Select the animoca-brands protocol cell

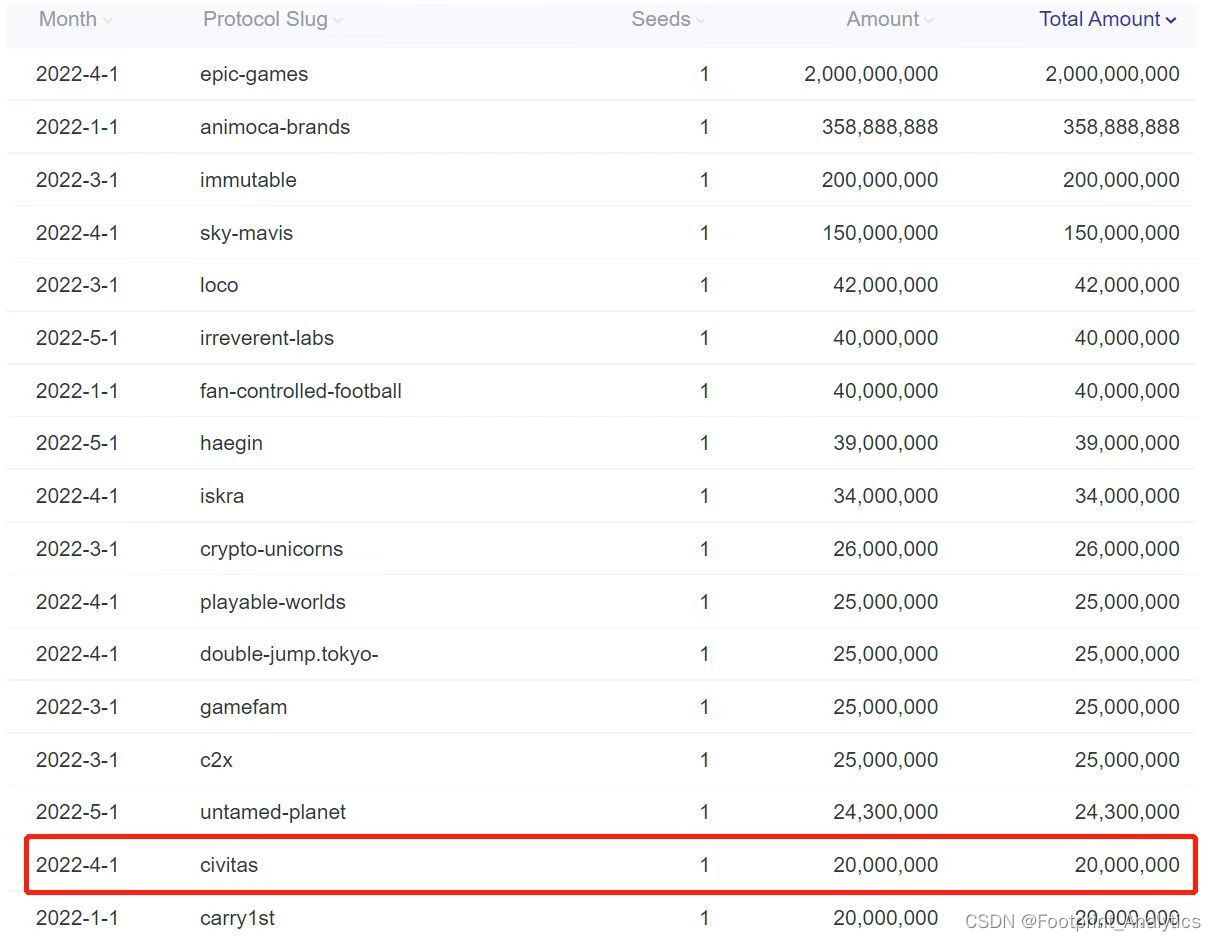pyautogui.click(x=275, y=127)
